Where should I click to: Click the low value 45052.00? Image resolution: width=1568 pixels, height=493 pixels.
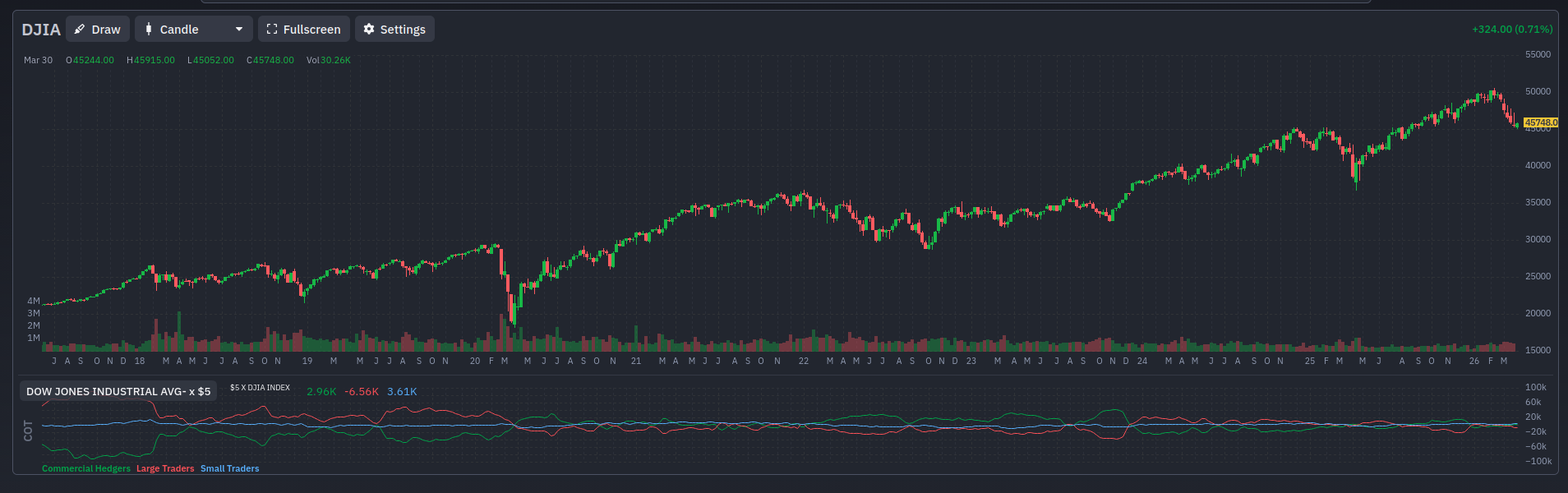point(214,60)
